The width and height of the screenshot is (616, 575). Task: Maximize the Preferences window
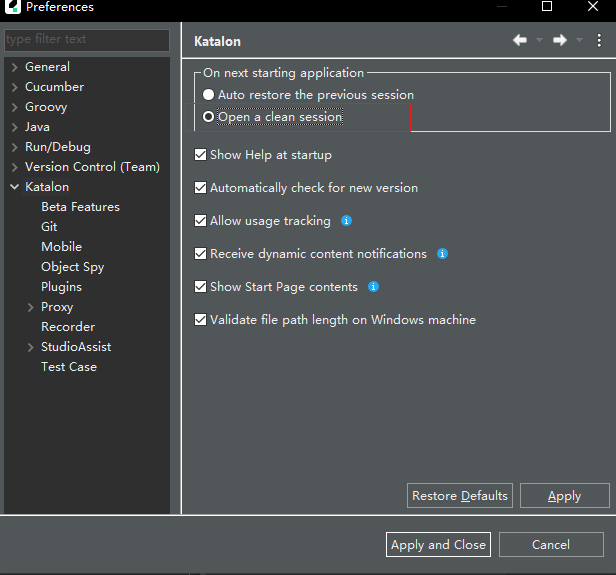pos(547,6)
